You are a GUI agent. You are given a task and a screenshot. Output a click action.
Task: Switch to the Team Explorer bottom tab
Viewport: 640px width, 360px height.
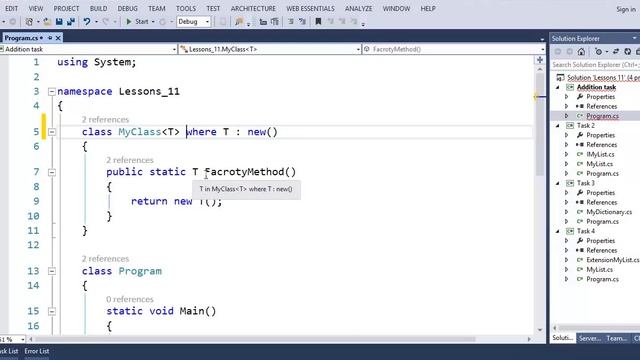click(x=617, y=338)
